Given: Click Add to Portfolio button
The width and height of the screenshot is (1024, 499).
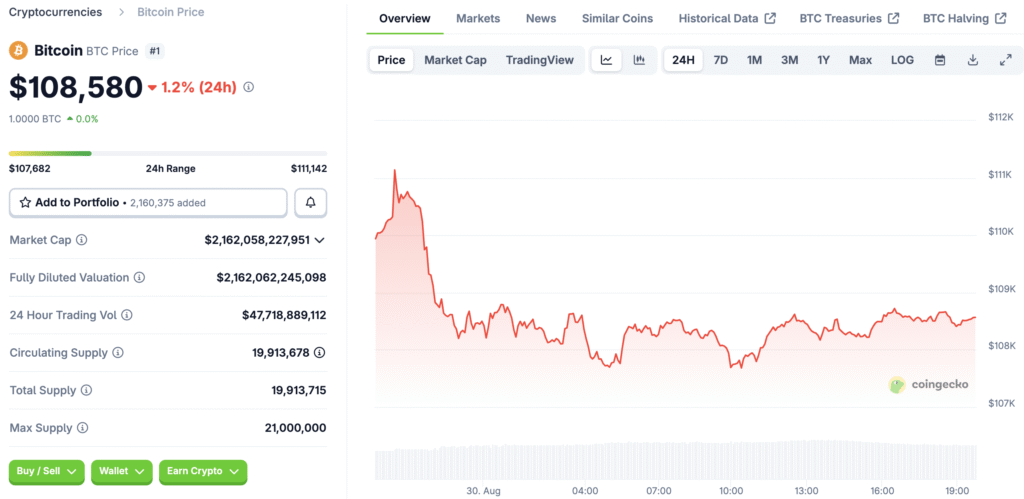Looking at the screenshot, I should [x=148, y=202].
